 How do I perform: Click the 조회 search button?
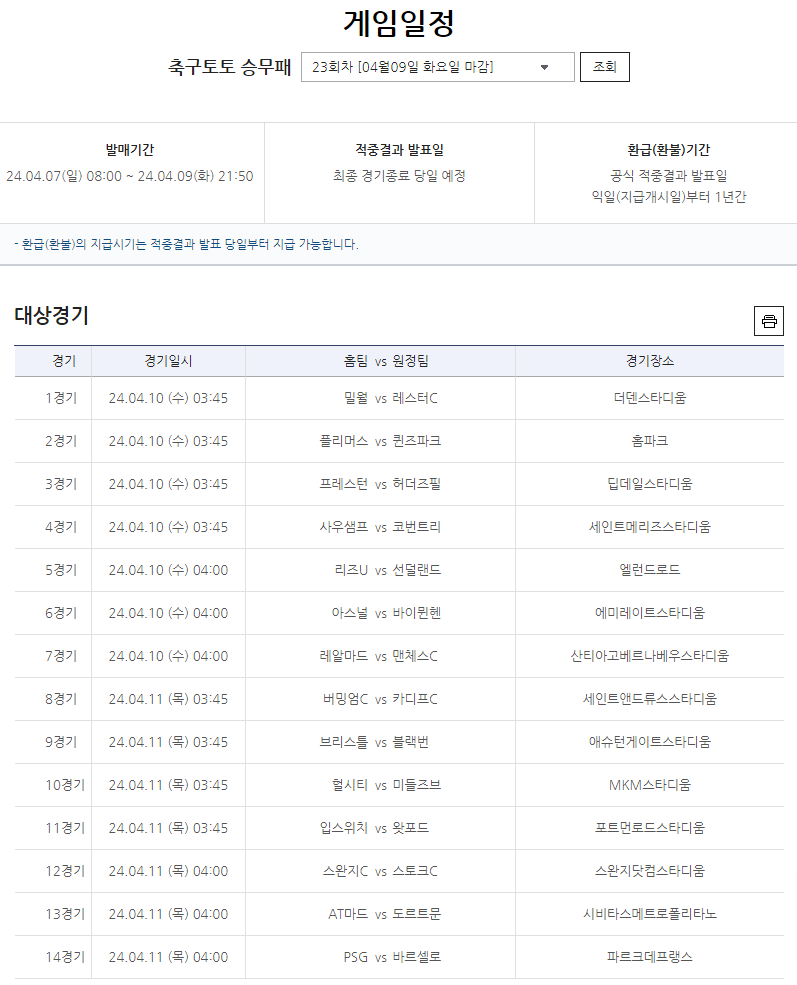(604, 67)
